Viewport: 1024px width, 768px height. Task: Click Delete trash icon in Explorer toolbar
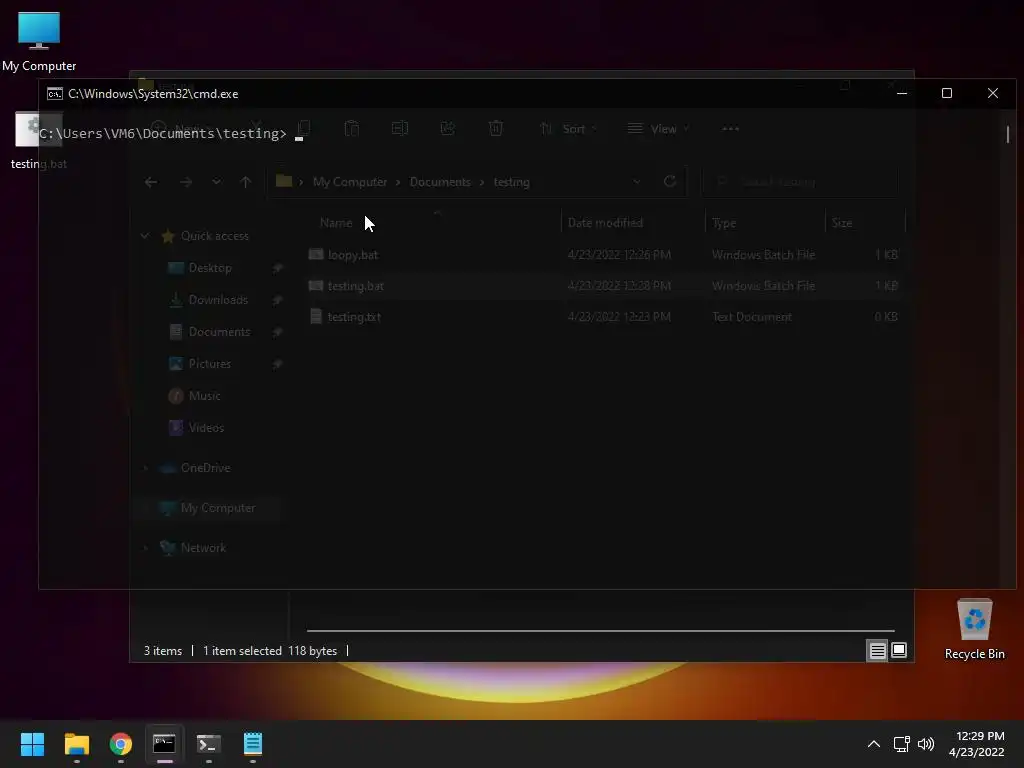496,129
